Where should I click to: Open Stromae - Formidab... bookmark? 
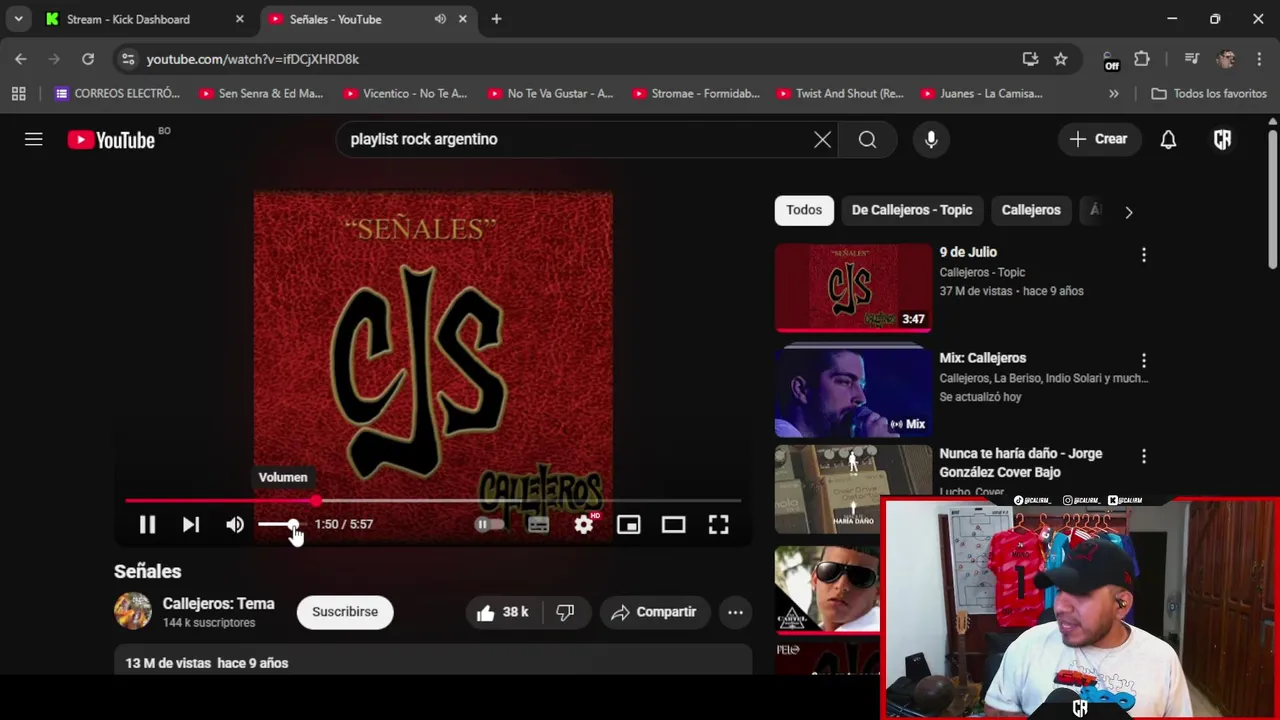pyautogui.click(x=695, y=94)
